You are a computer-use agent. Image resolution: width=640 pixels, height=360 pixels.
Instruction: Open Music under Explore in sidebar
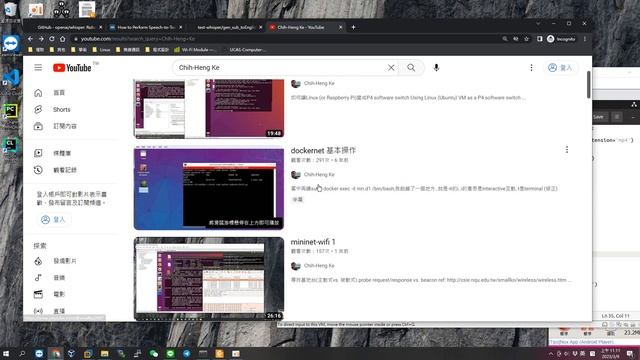[59, 278]
